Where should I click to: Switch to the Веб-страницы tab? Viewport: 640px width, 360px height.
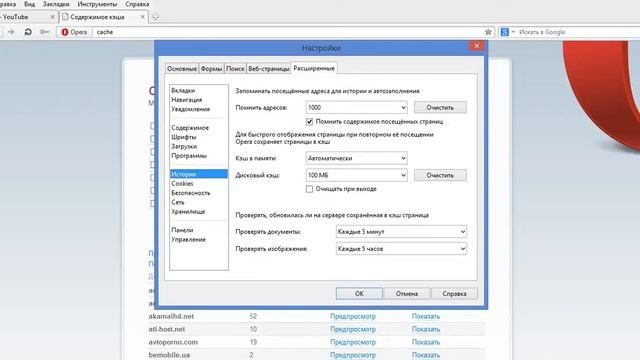tap(269, 69)
